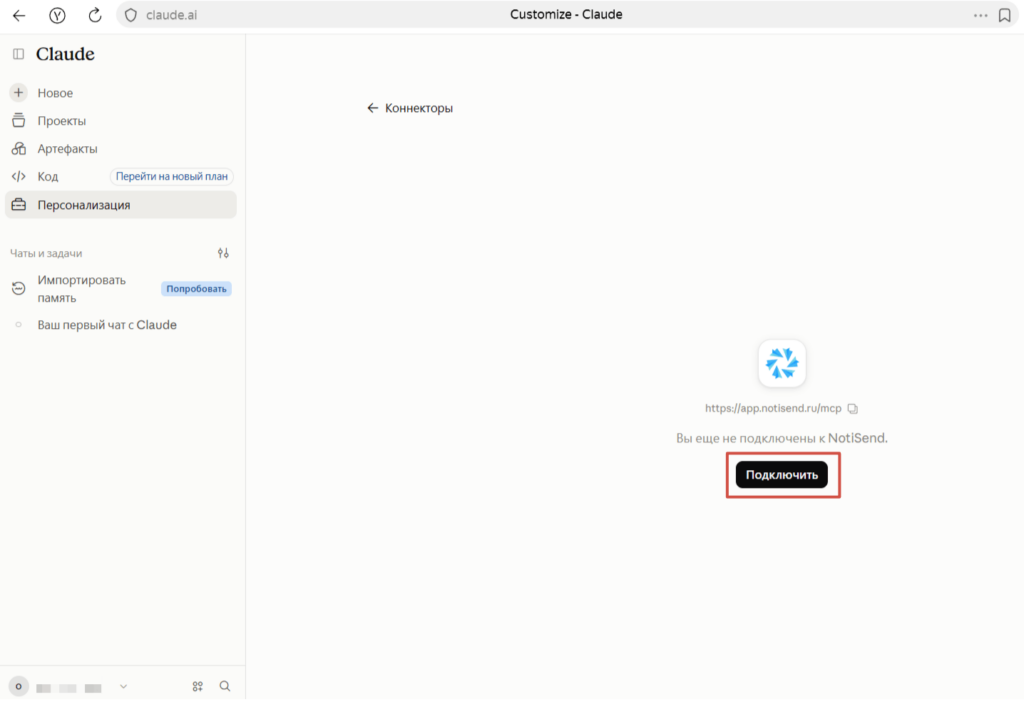Image resolution: width=1024 pixels, height=707 pixels.
Task: Click the Claude logo title
Action: pos(65,54)
